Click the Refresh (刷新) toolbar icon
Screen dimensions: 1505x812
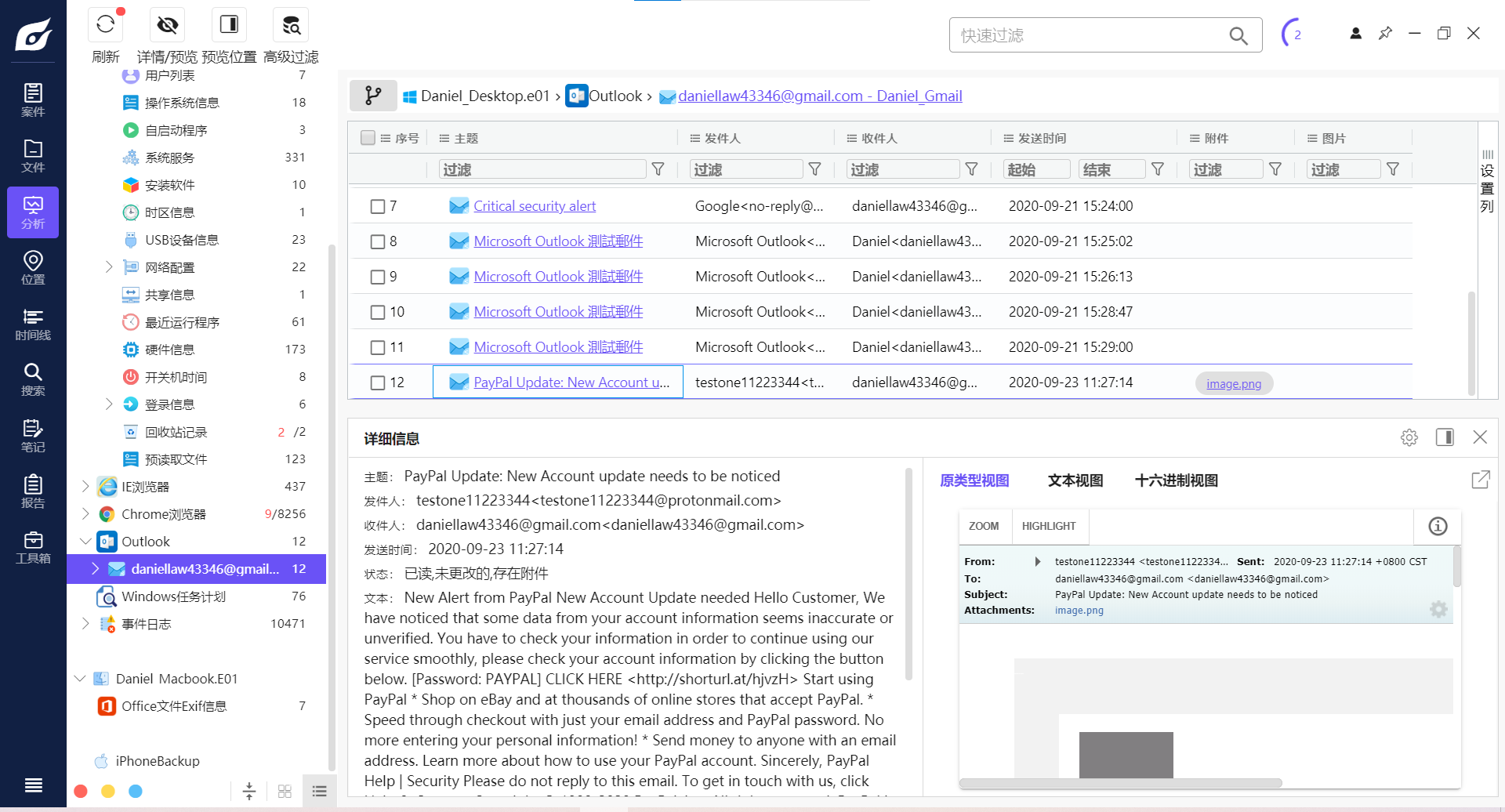pos(106,25)
